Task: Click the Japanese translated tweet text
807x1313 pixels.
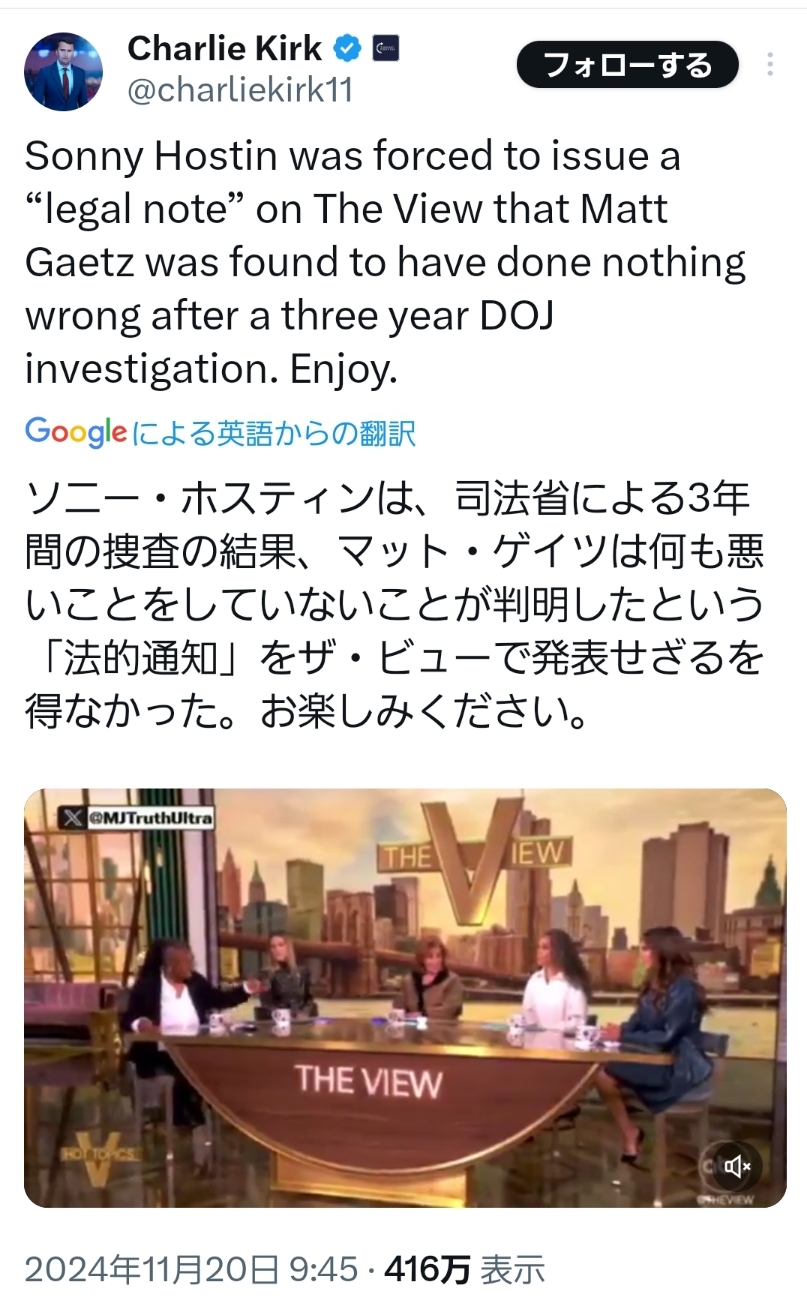Action: 395,605
